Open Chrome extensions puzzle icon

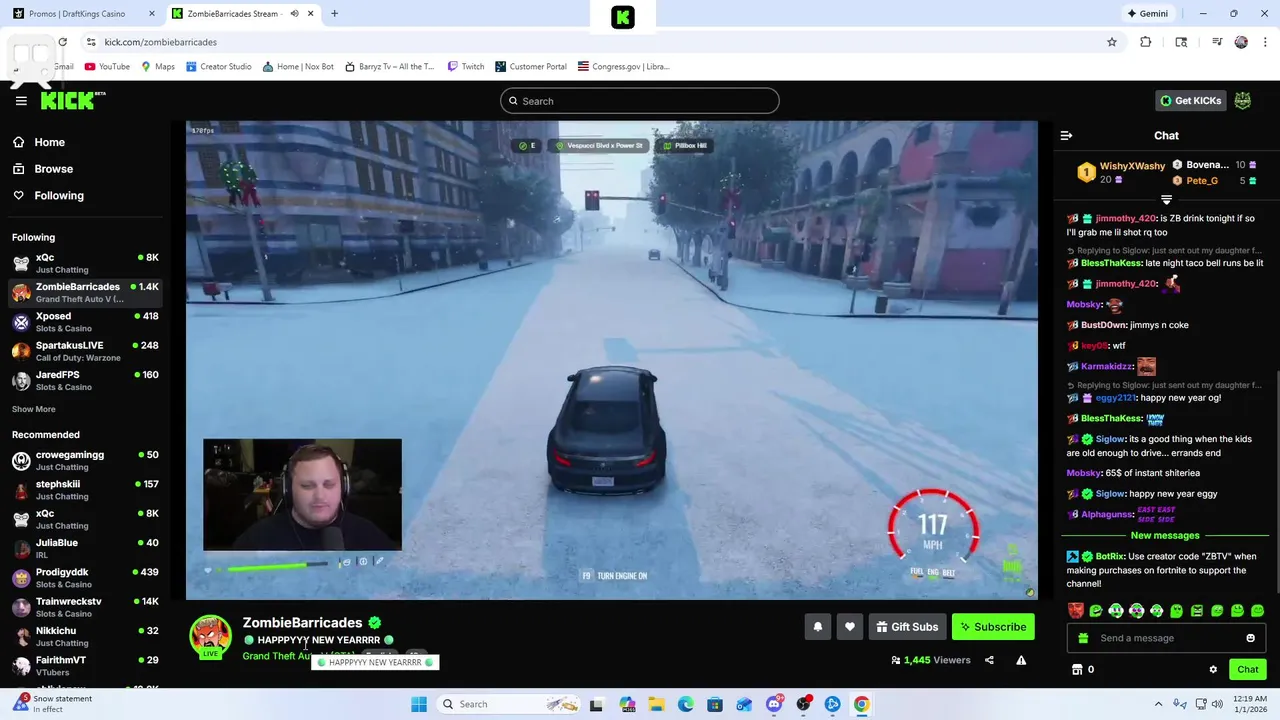[1146, 42]
